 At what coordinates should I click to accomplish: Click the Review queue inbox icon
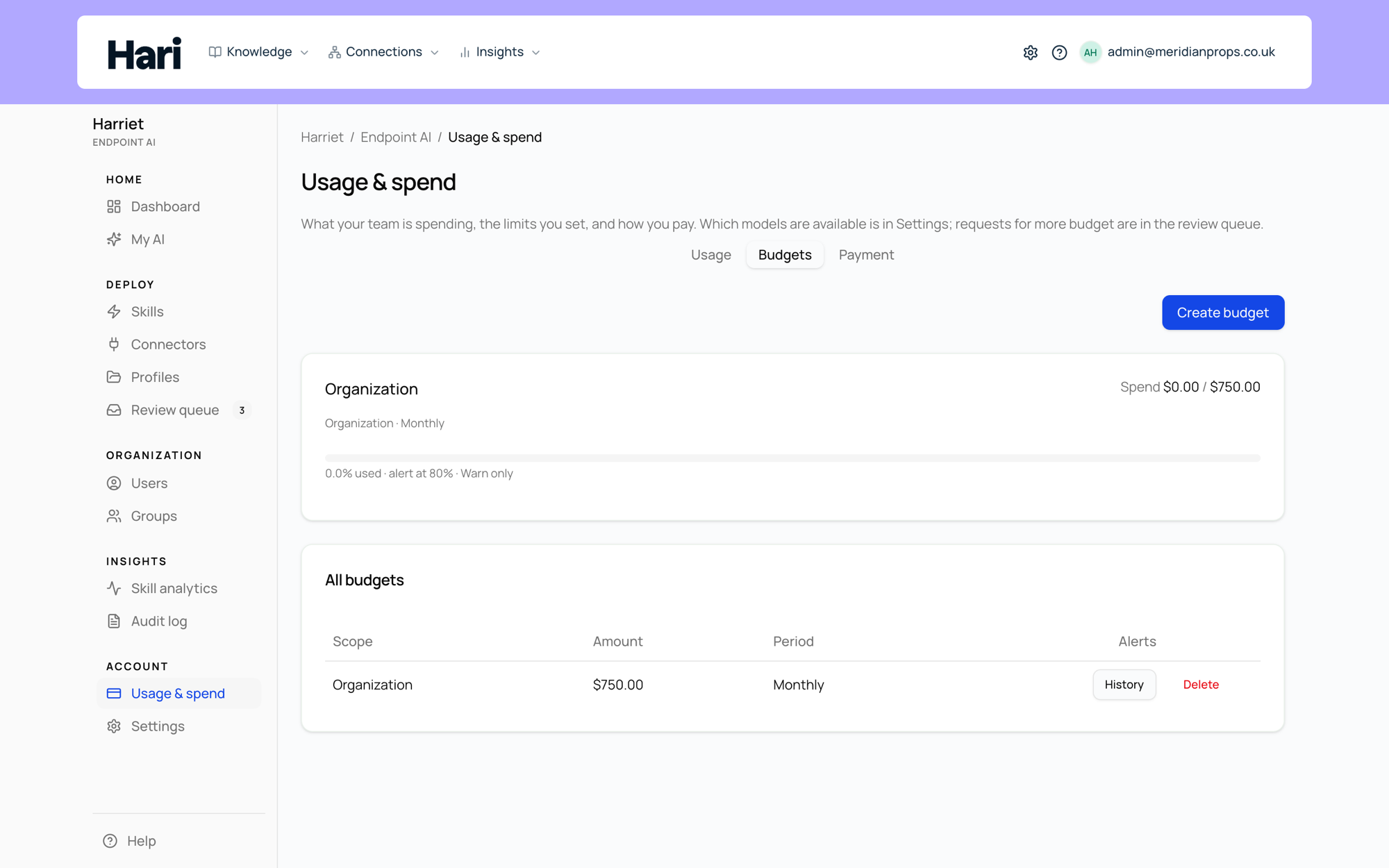click(x=114, y=410)
